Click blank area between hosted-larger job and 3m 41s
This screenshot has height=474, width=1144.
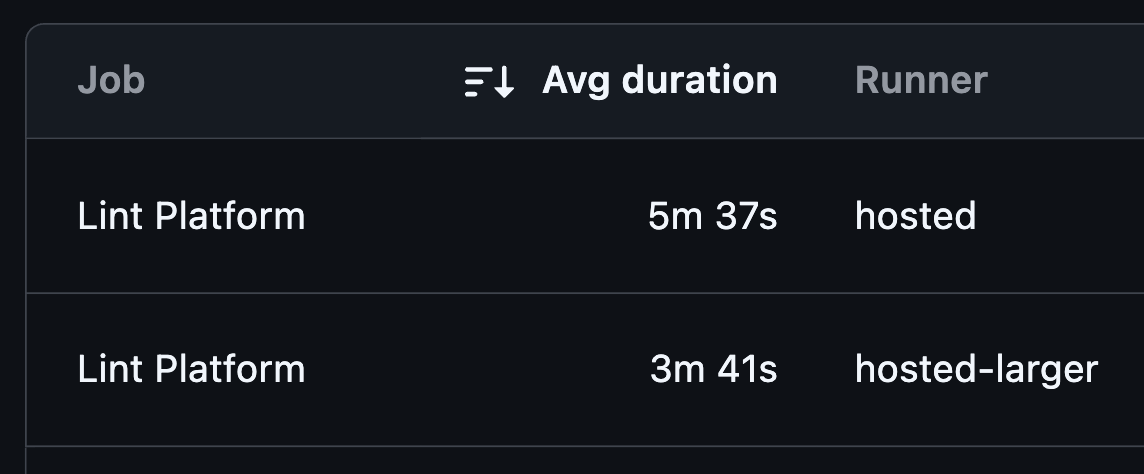(x=477, y=369)
